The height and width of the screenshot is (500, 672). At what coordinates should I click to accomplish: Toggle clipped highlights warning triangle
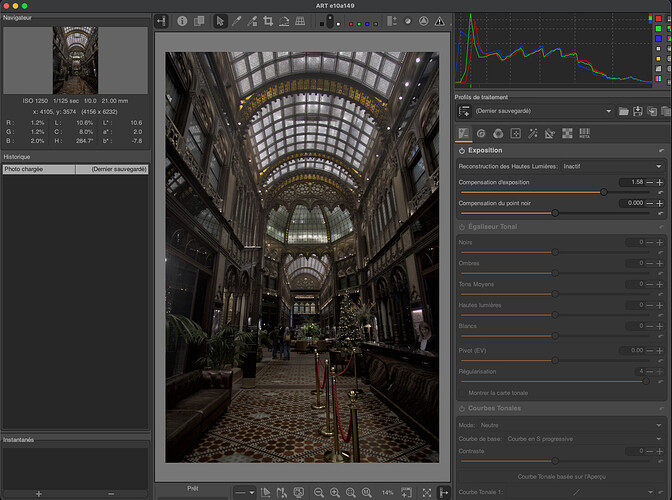[x=440, y=21]
